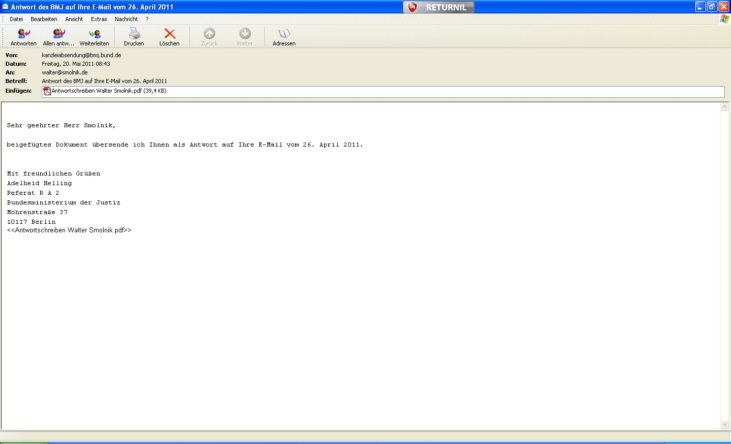The height and width of the screenshot is (444, 731).
Task: Click the Betreff subject line text
Action: (x=104, y=81)
